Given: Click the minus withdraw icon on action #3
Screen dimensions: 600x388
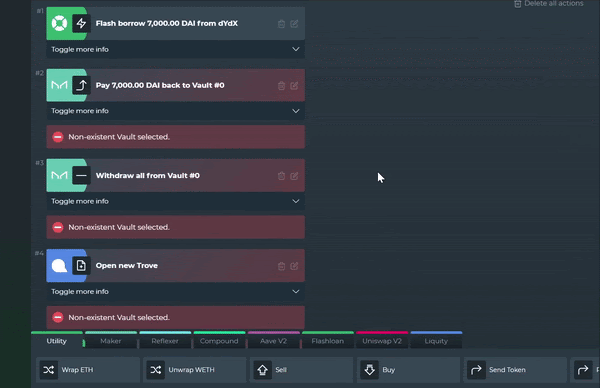Looking at the screenshot, I should [x=81, y=176].
